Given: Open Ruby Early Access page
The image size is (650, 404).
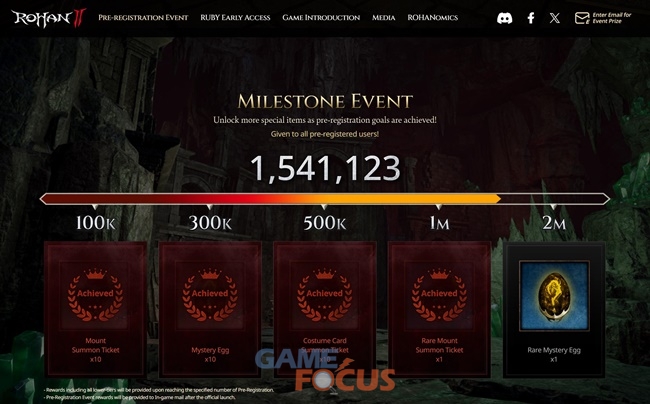Looking at the screenshot, I should [x=235, y=18].
